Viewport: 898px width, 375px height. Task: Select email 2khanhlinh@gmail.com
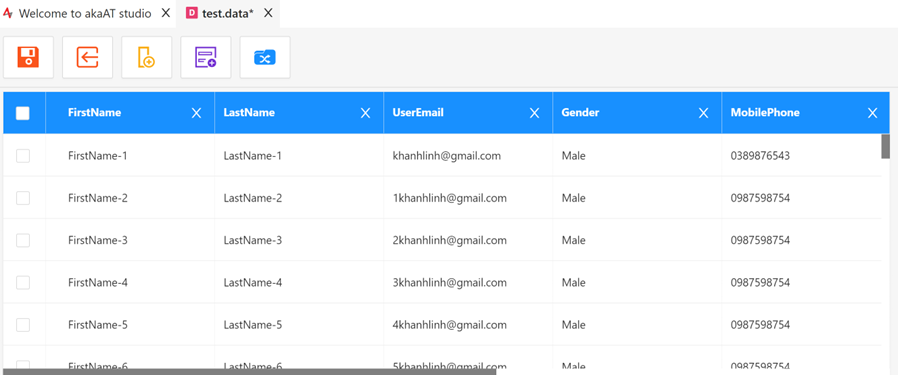point(450,240)
